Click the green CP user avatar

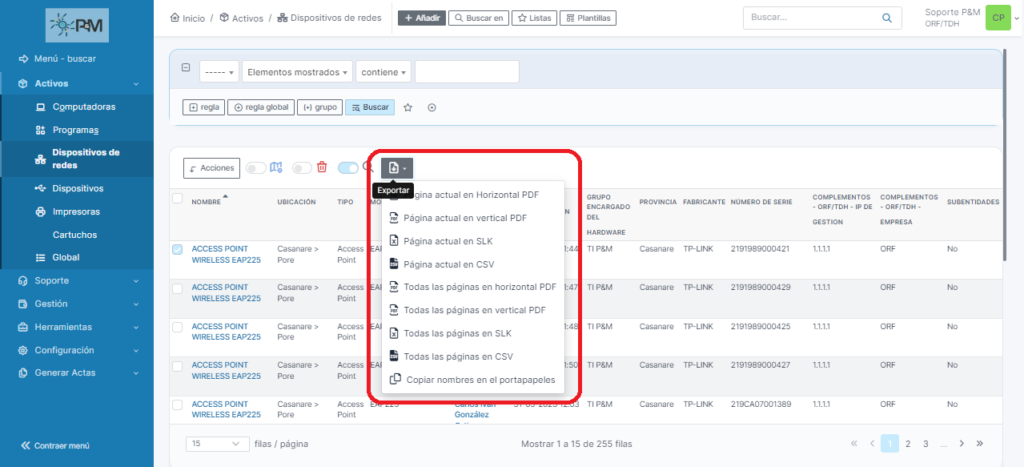coord(997,18)
